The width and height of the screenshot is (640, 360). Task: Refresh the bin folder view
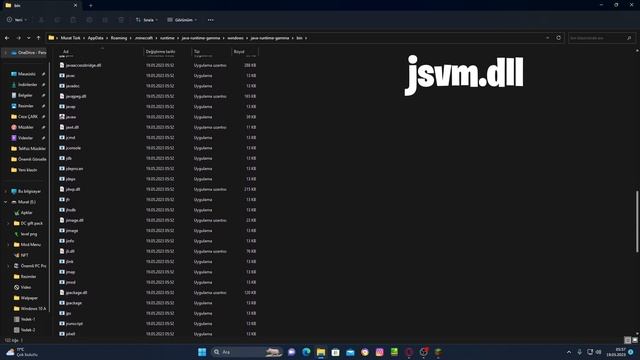pyautogui.click(x=558, y=38)
